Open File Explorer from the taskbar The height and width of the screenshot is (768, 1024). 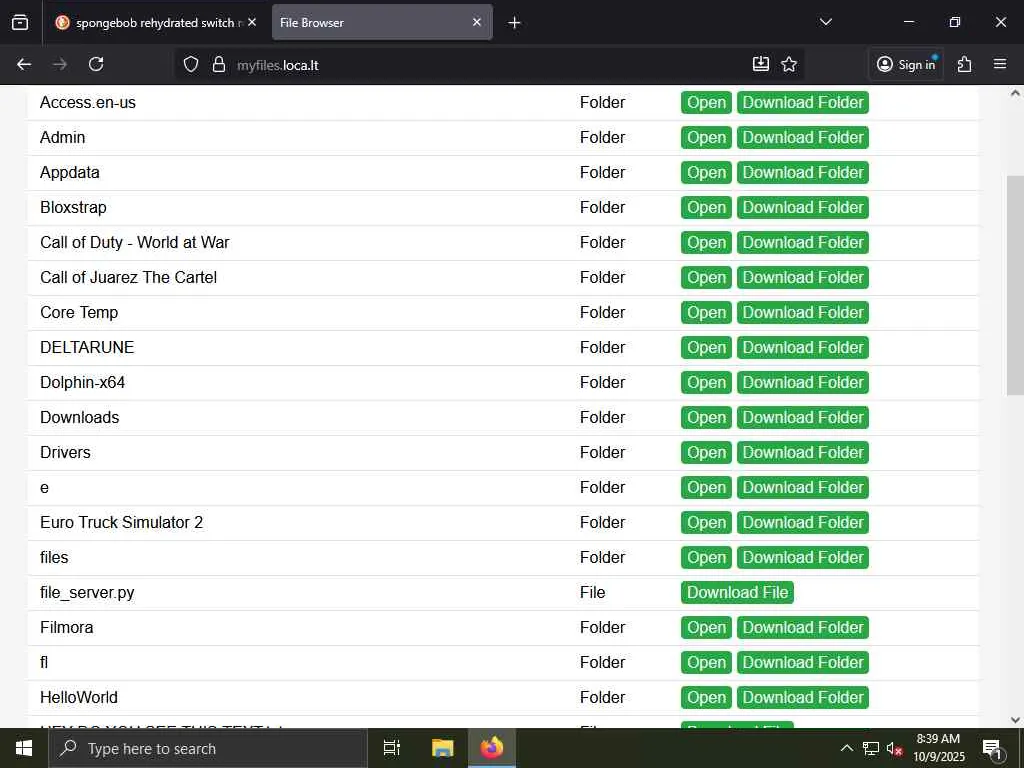click(x=442, y=748)
